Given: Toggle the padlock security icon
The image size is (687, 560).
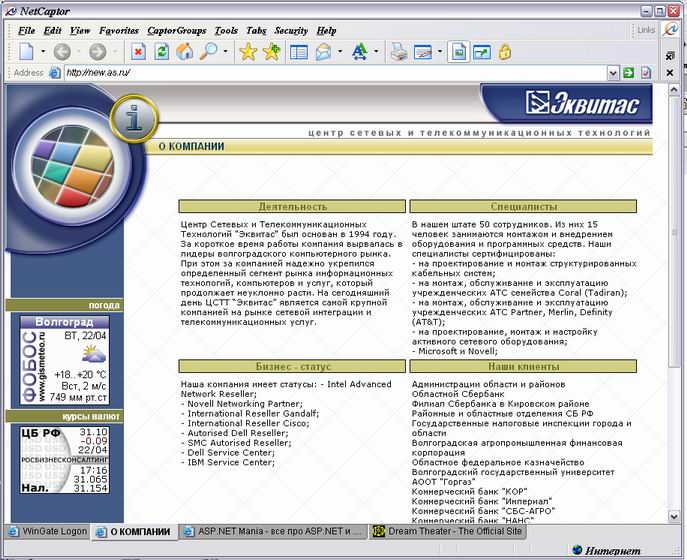Looking at the screenshot, I should pos(505,52).
